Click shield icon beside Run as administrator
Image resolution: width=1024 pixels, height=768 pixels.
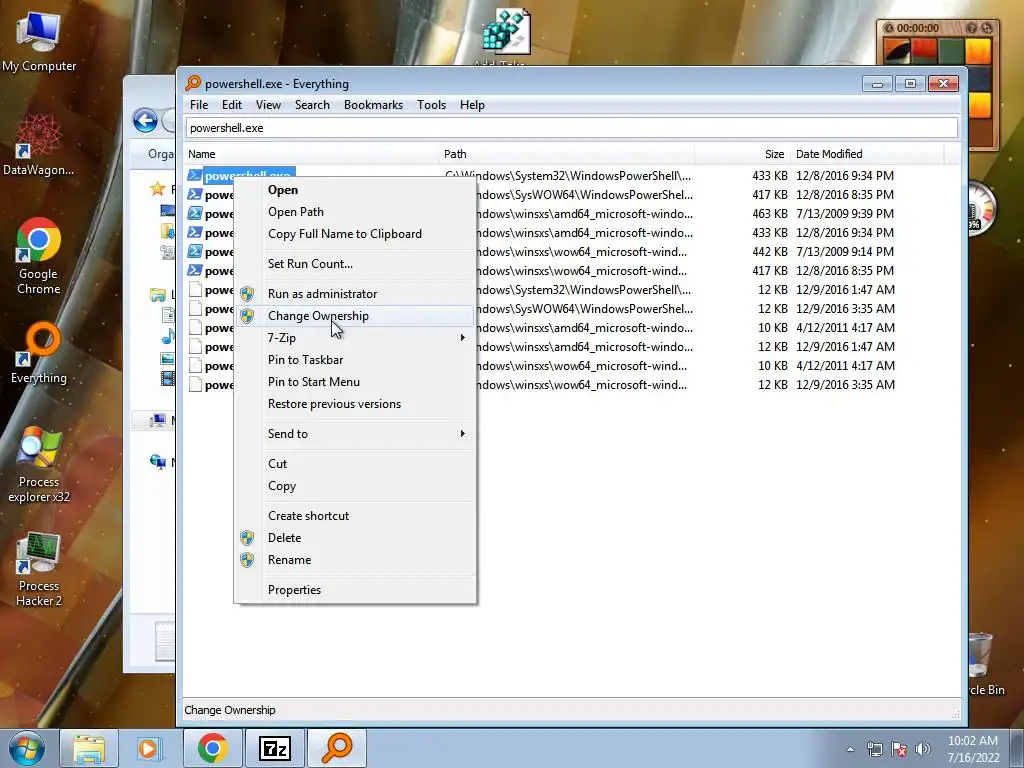(x=247, y=294)
